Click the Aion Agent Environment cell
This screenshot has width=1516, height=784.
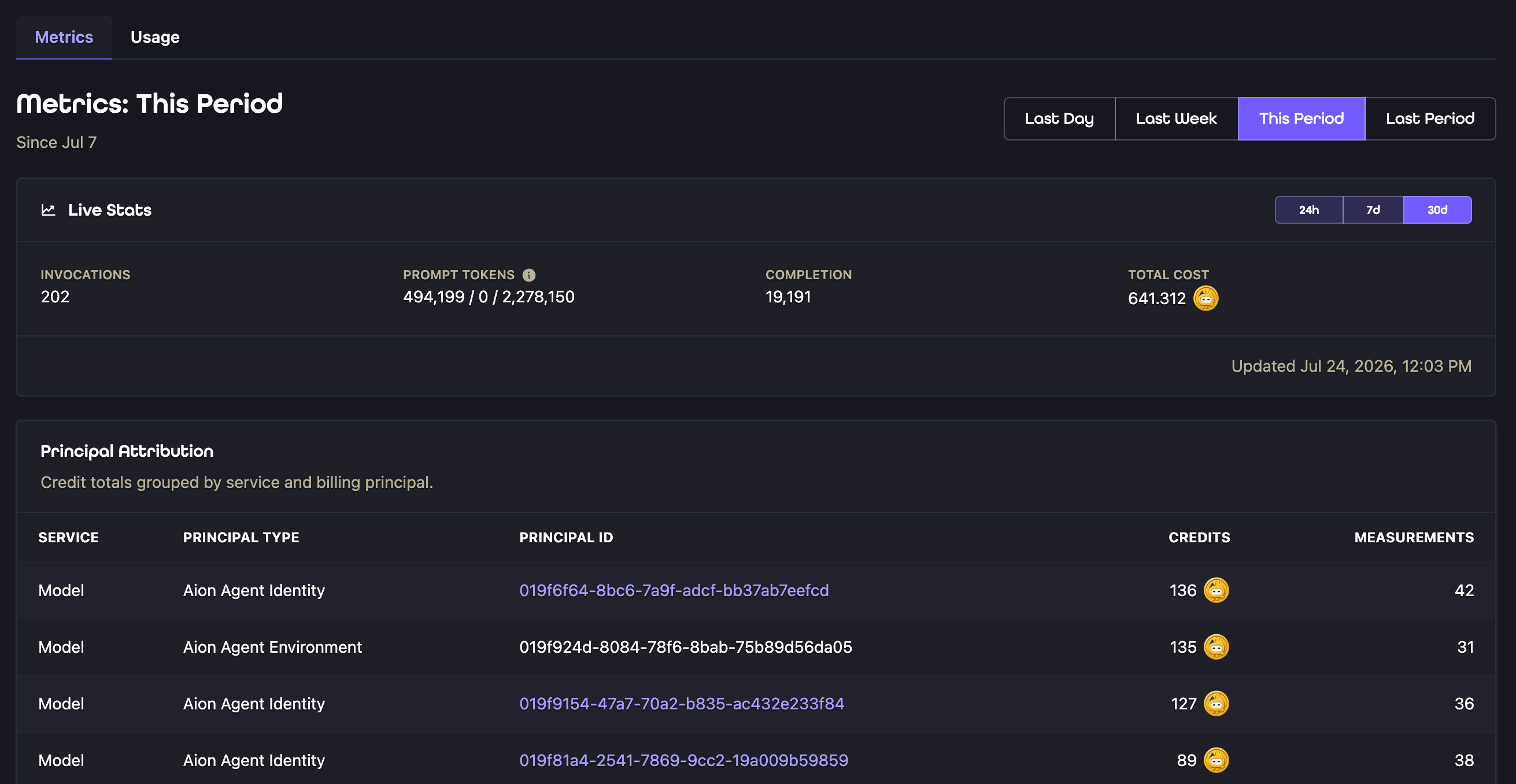click(x=272, y=647)
